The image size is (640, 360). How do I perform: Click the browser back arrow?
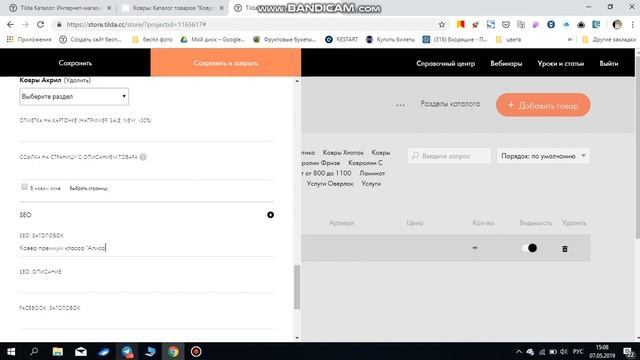[10, 24]
